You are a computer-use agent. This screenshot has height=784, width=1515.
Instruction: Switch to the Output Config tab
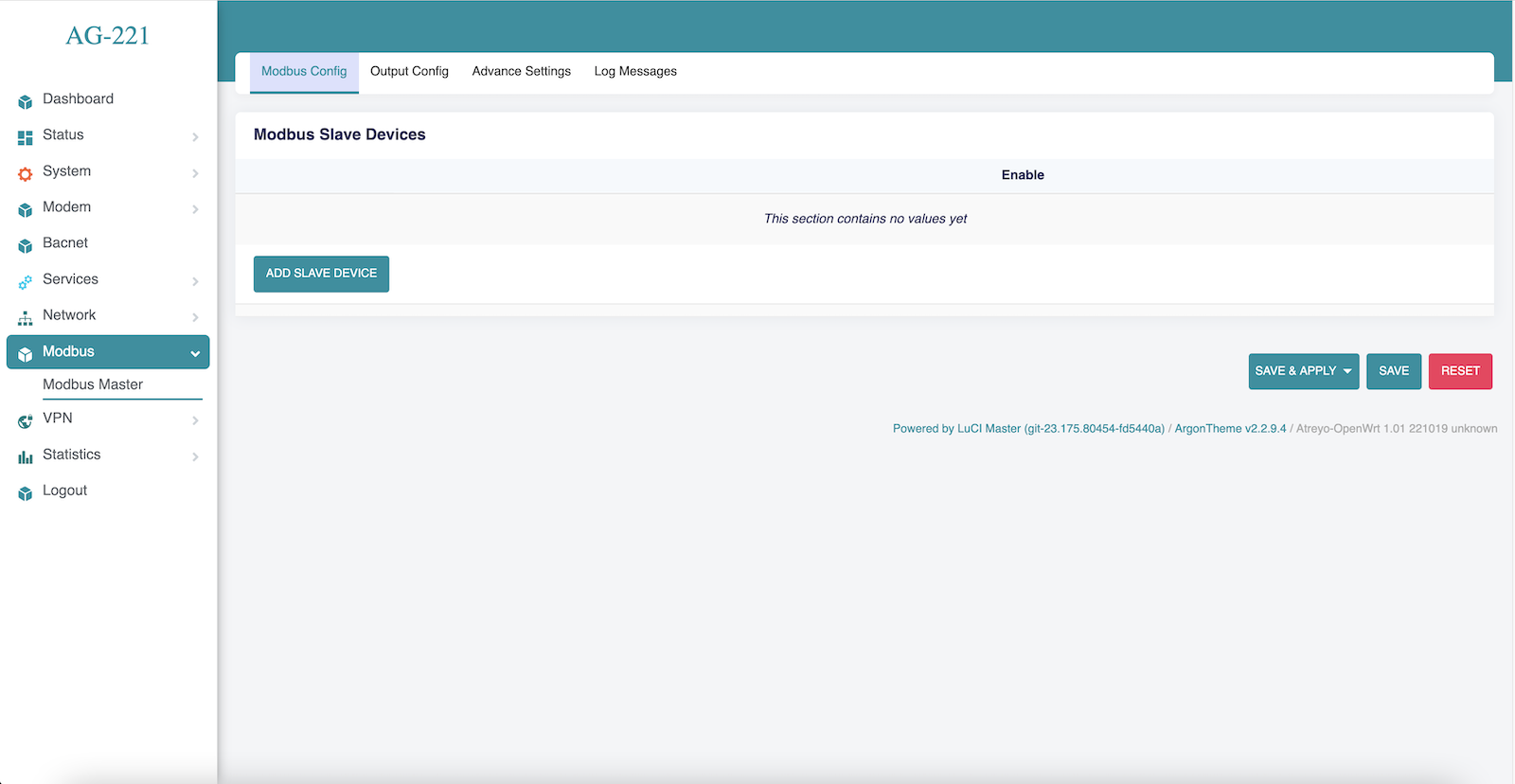coord(409,72)
